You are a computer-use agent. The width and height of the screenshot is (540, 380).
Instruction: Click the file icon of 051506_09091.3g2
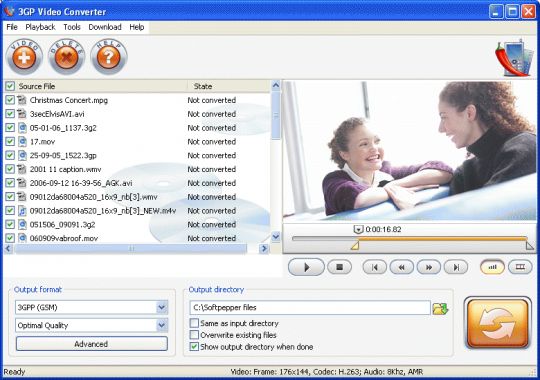click(x=22, y=224)
